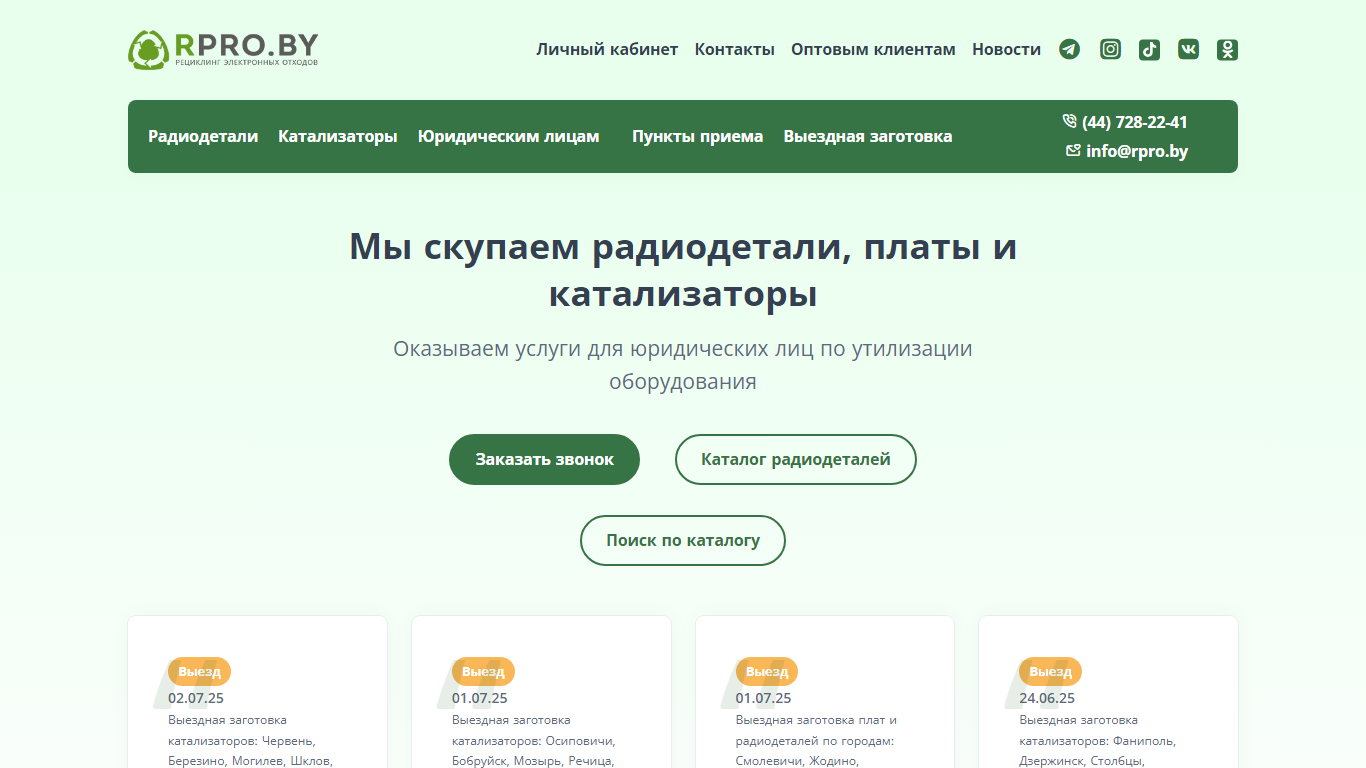Open Выездная заготовка section
1366x768 pixels.
pos(868,136)
